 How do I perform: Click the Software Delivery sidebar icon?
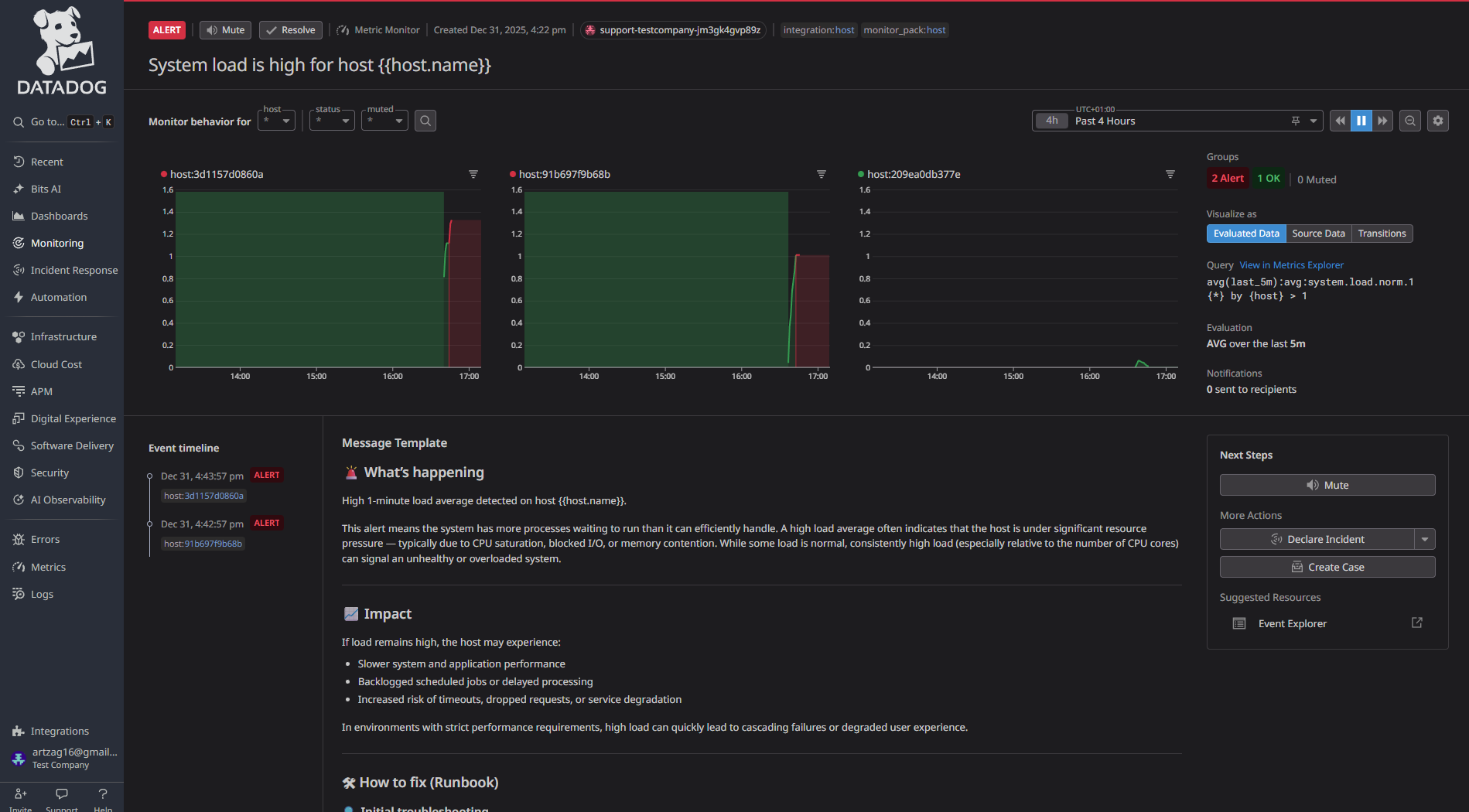click(19, 445)
